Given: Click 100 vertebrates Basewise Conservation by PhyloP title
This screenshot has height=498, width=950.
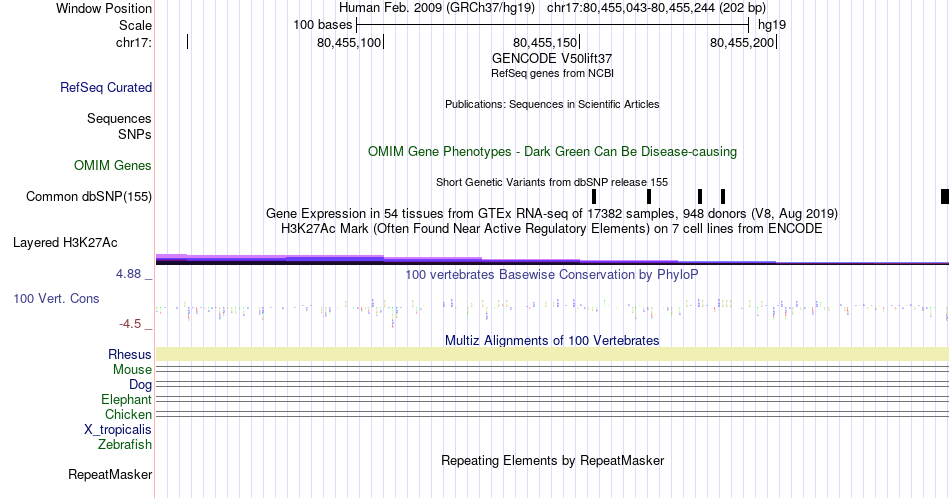Looking at the screenshot, I should [x=552, y=274].
